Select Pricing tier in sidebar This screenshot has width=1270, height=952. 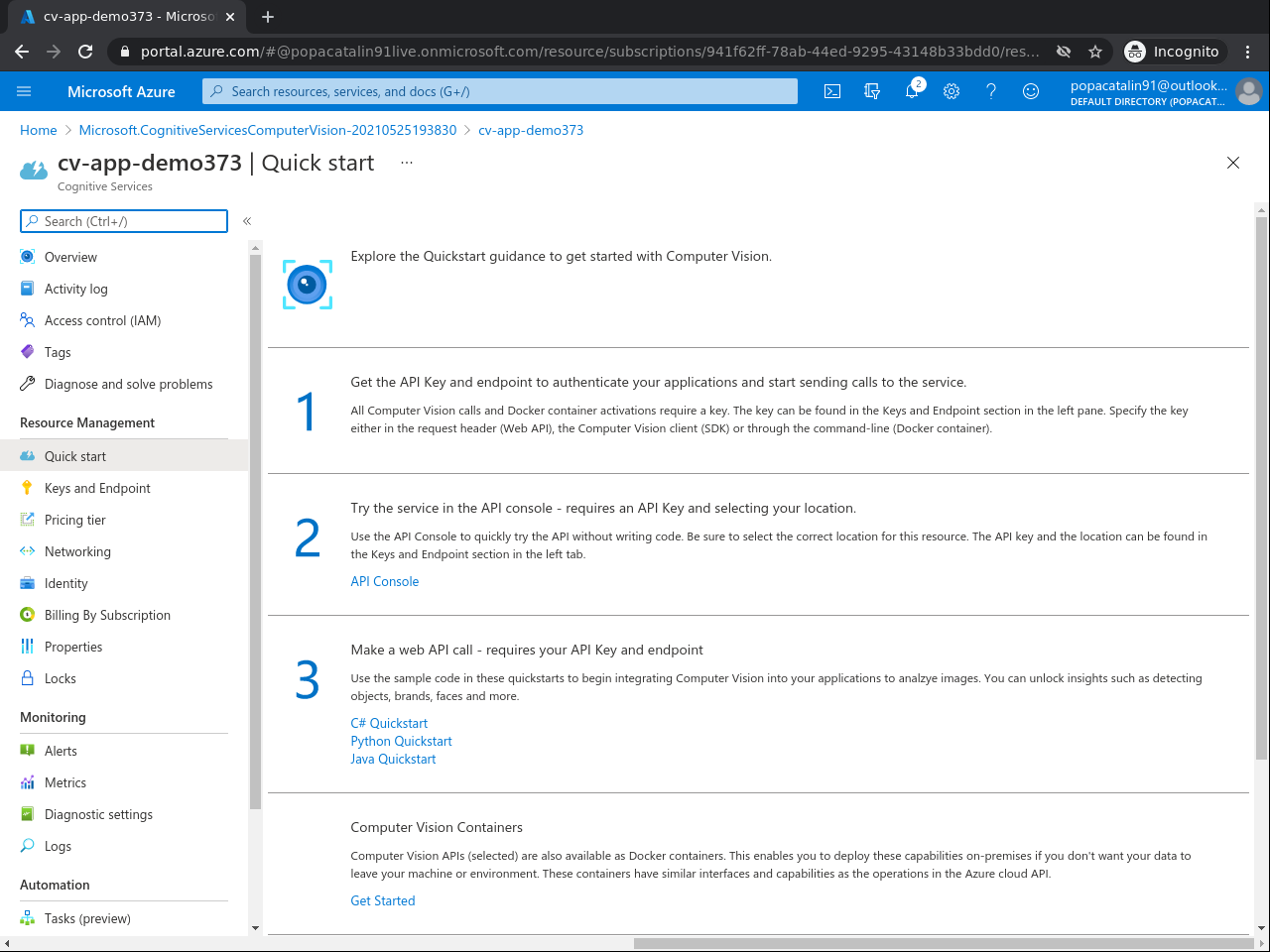pos(75,520)
